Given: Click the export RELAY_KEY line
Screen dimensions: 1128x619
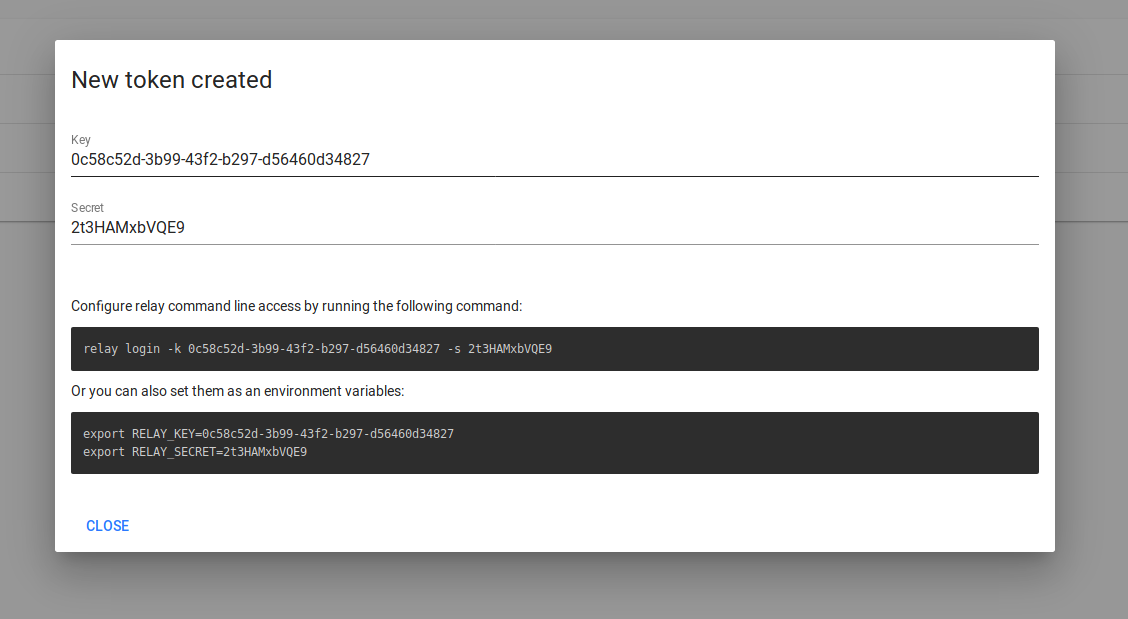Looking at the screenshot, I should (x=267, y=433).
